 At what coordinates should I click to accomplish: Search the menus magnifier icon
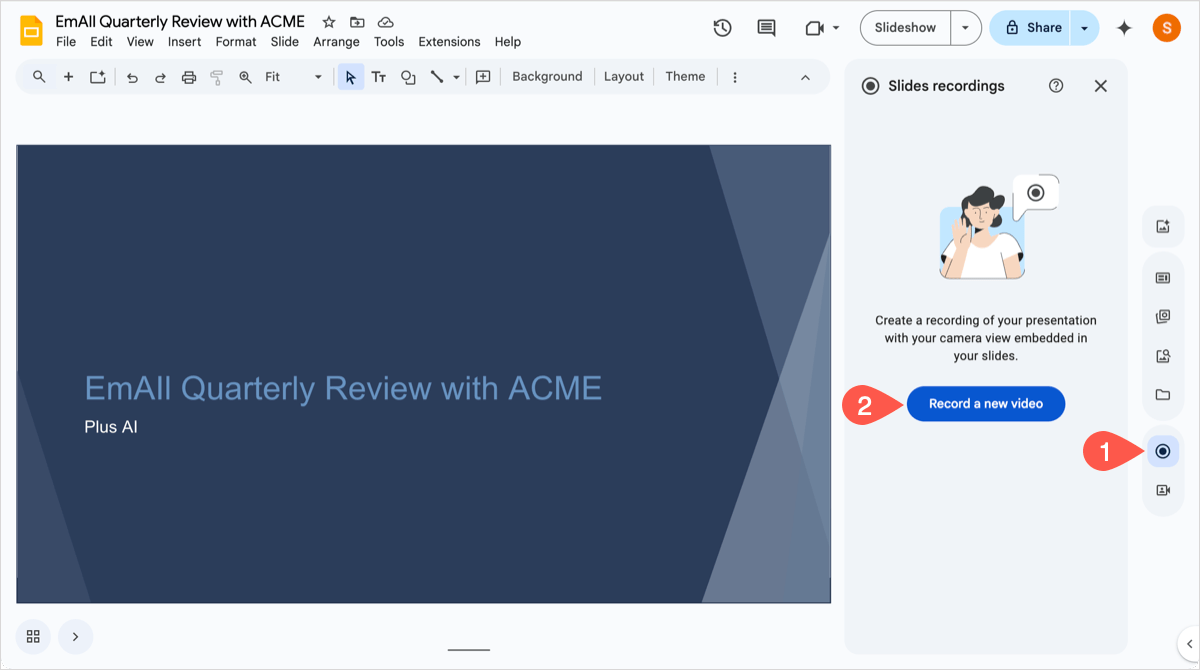coord(39,77)
